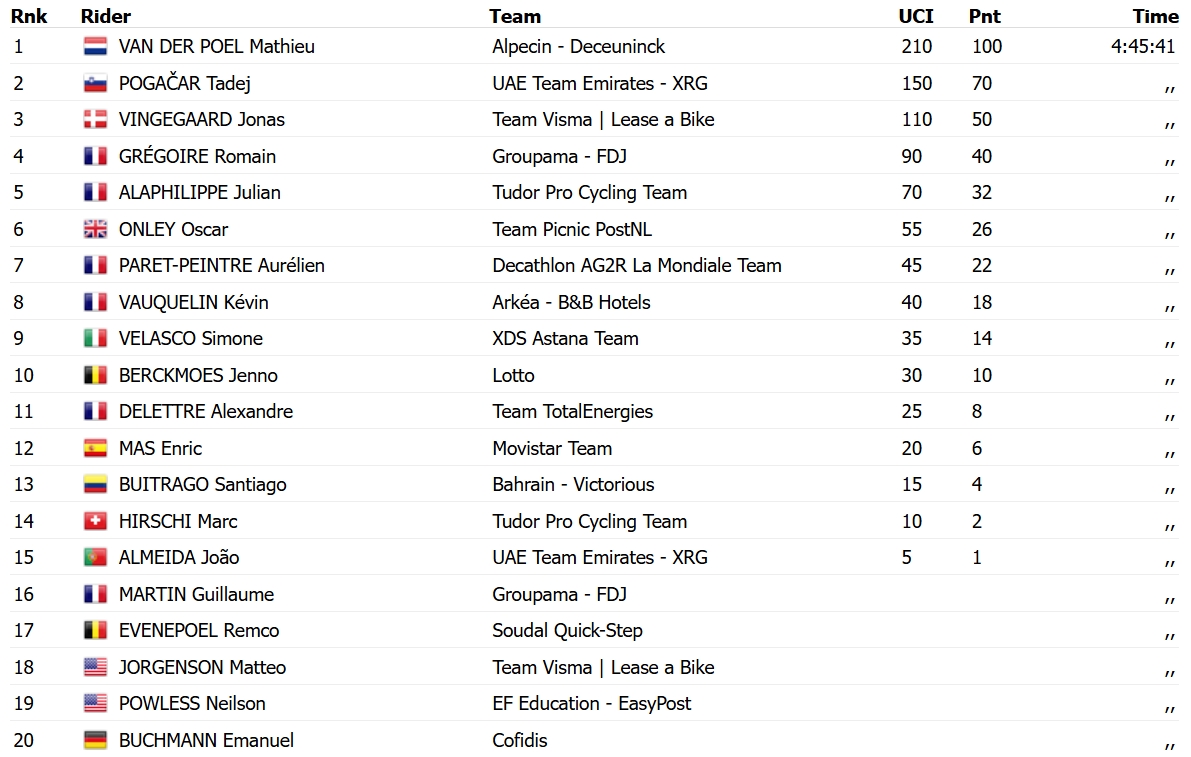Click the Italian flag beside Velasco
The width and height of the screenshot is (1191, 757).
tap(95, 339)
